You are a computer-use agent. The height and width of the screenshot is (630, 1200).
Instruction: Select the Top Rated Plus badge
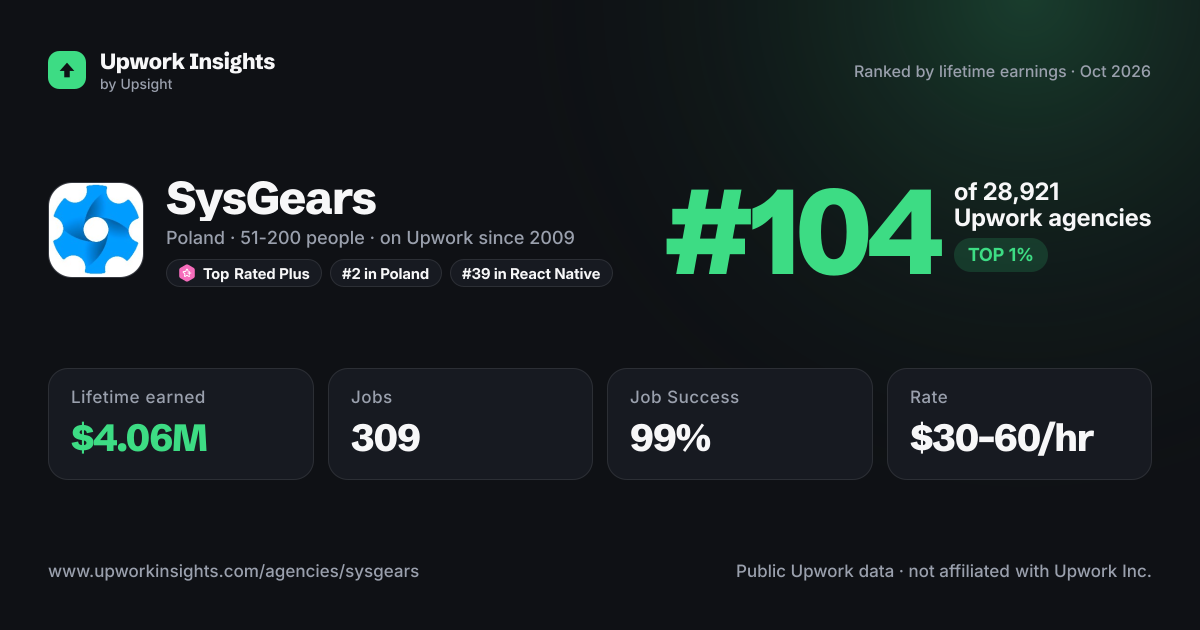(244, 274)
